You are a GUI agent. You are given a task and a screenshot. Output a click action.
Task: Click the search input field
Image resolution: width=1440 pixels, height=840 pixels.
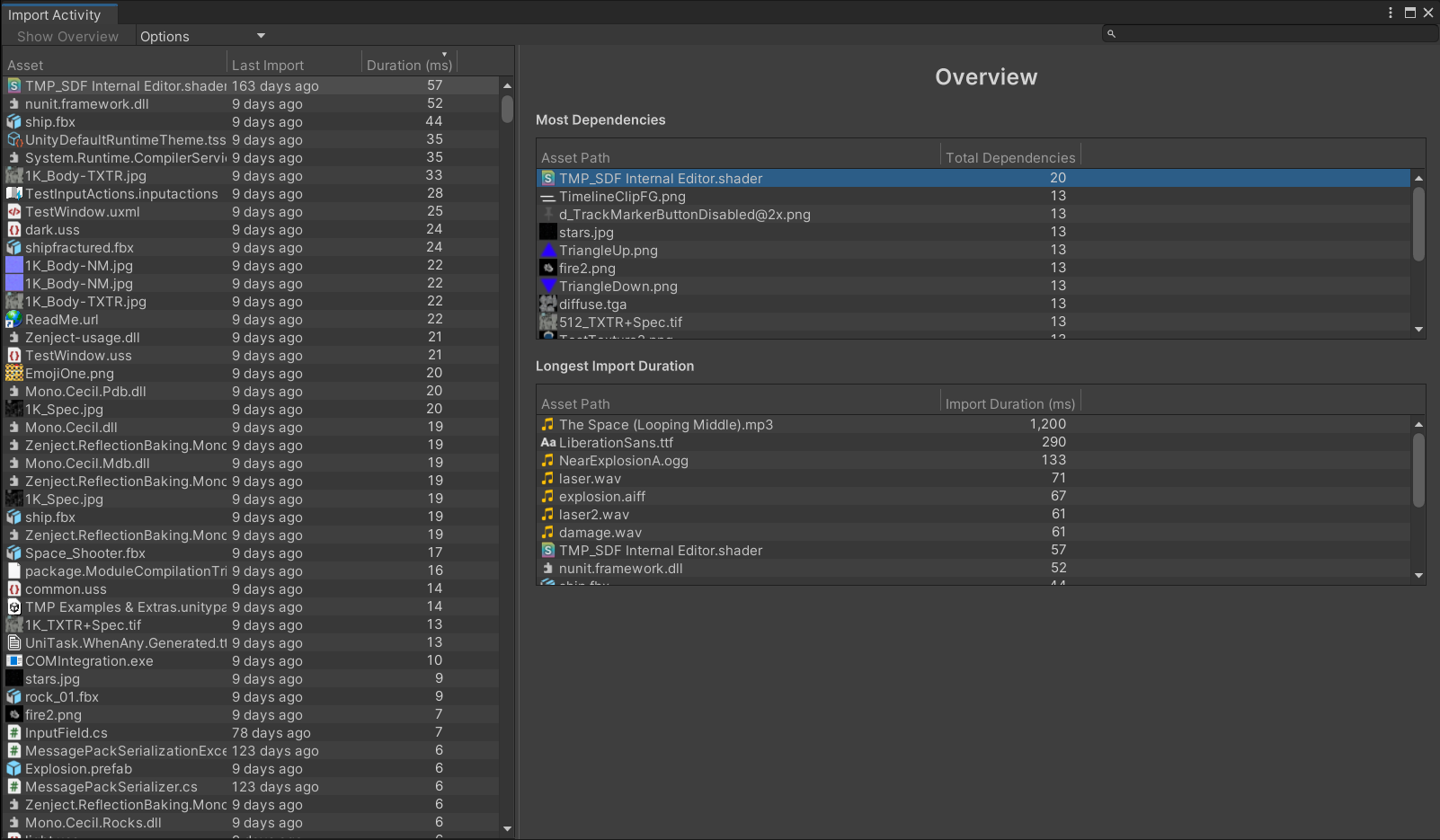pyautogui.click(x=1272, y=34)
